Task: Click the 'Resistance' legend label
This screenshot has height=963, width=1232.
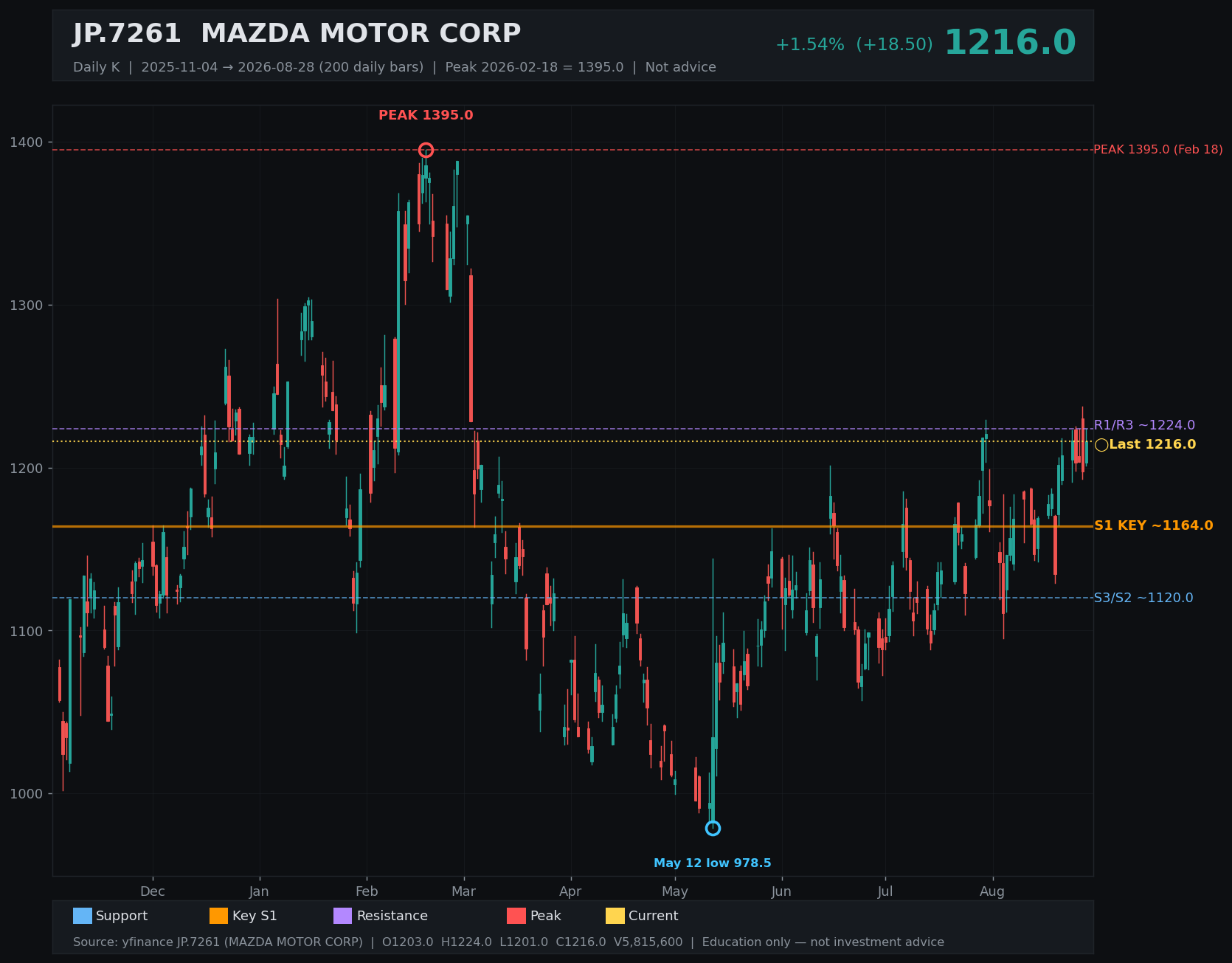Action: click(x=392, y=916)
